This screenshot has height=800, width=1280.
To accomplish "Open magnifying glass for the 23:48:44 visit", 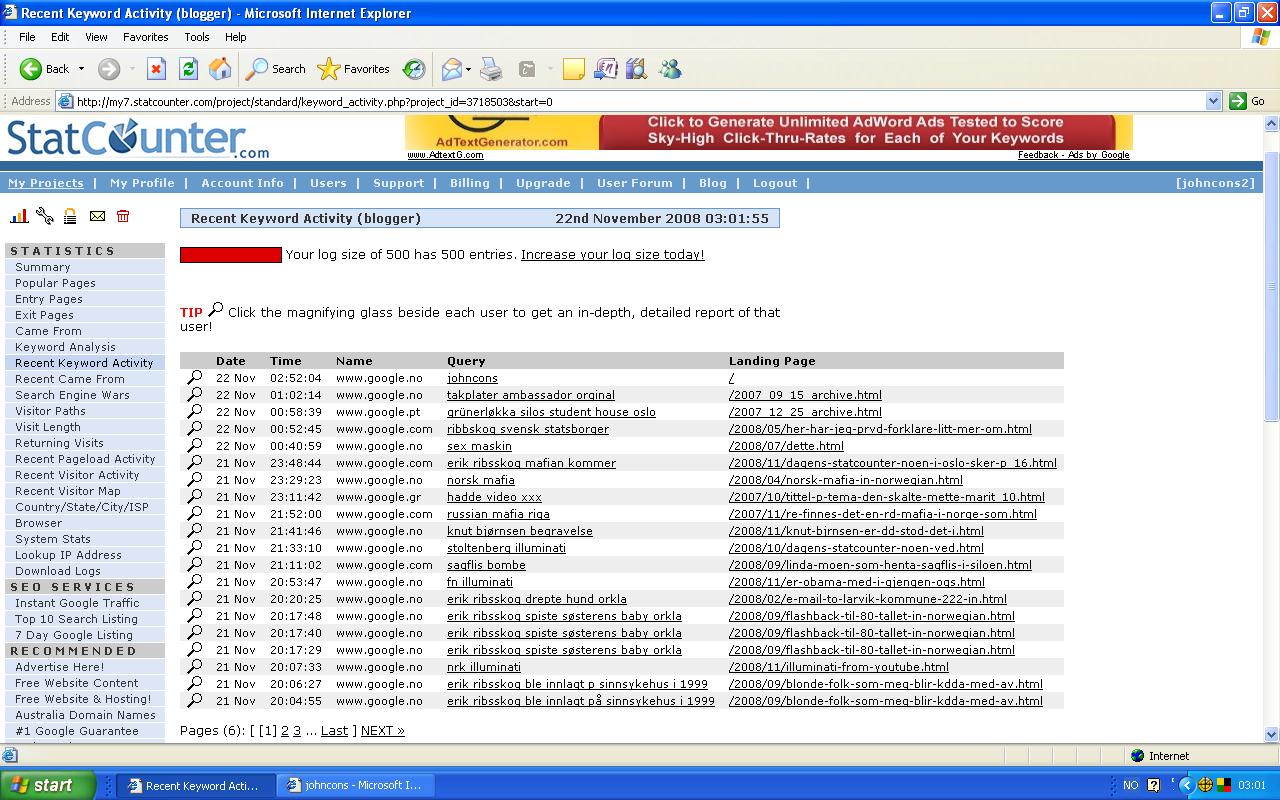I will [195, 463].
